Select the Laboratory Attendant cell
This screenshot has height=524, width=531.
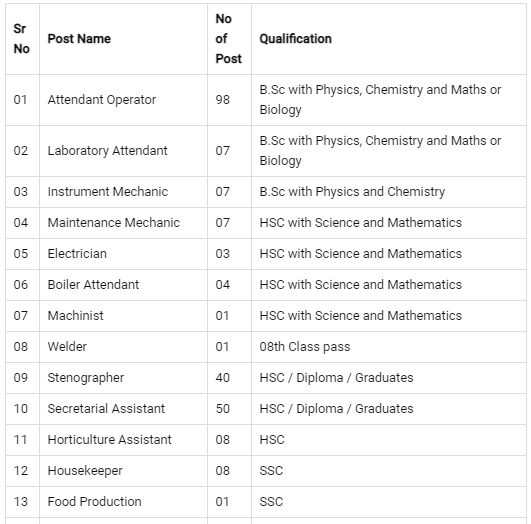click(x=107, y=151)
